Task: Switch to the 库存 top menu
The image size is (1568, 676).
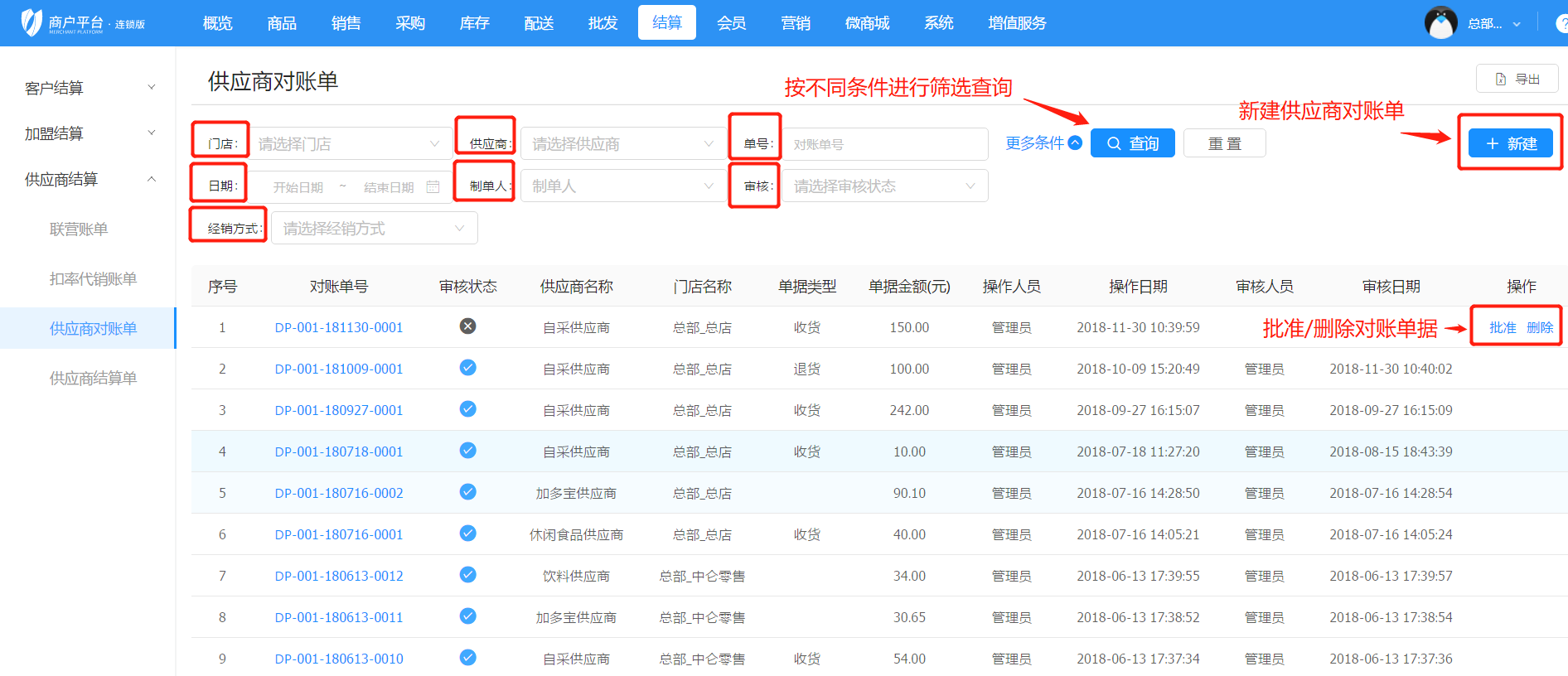Action: coord(474,23)
